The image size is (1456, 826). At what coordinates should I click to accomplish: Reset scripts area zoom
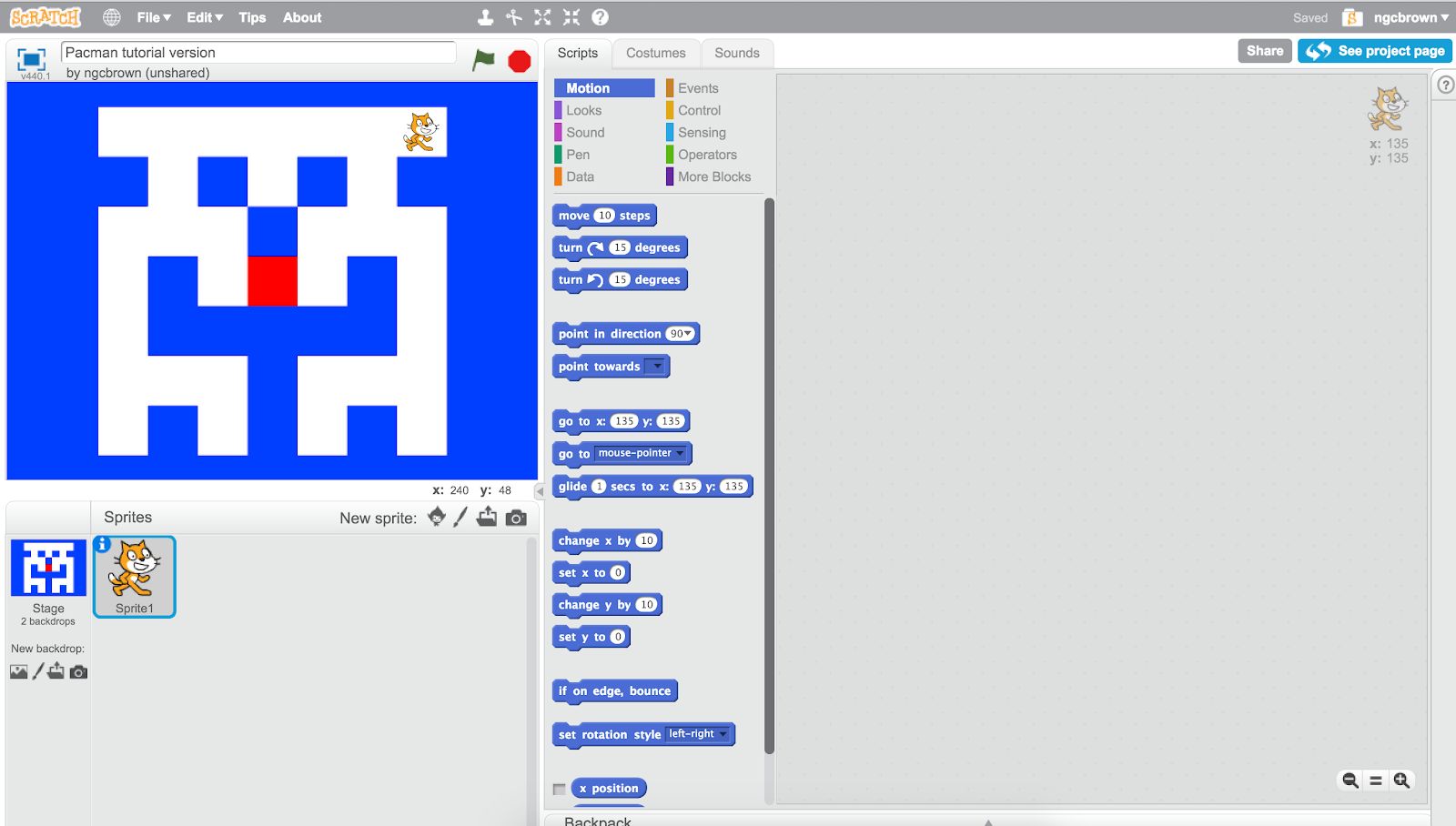click(x=1376, y=781)
